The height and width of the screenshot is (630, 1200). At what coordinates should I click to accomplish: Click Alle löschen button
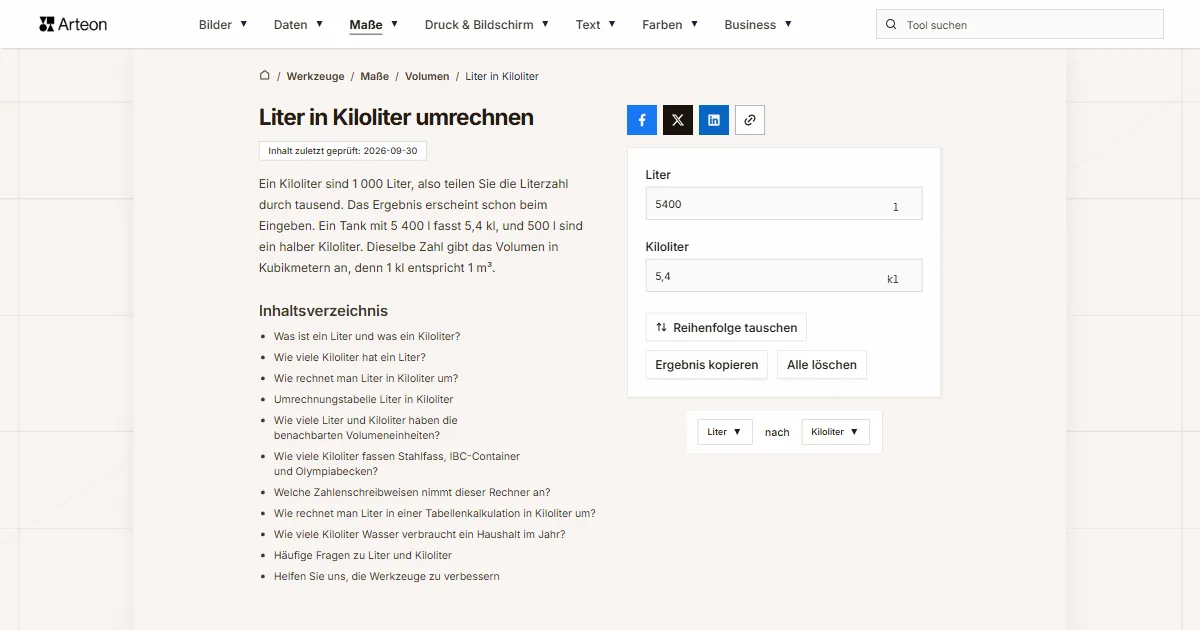pyautogui.click(x=822, y=365)
